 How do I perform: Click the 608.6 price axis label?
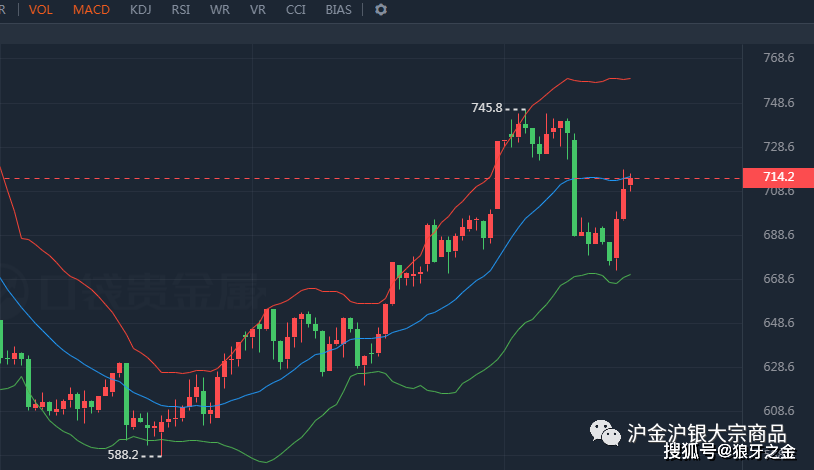click(x=779, y=411)
